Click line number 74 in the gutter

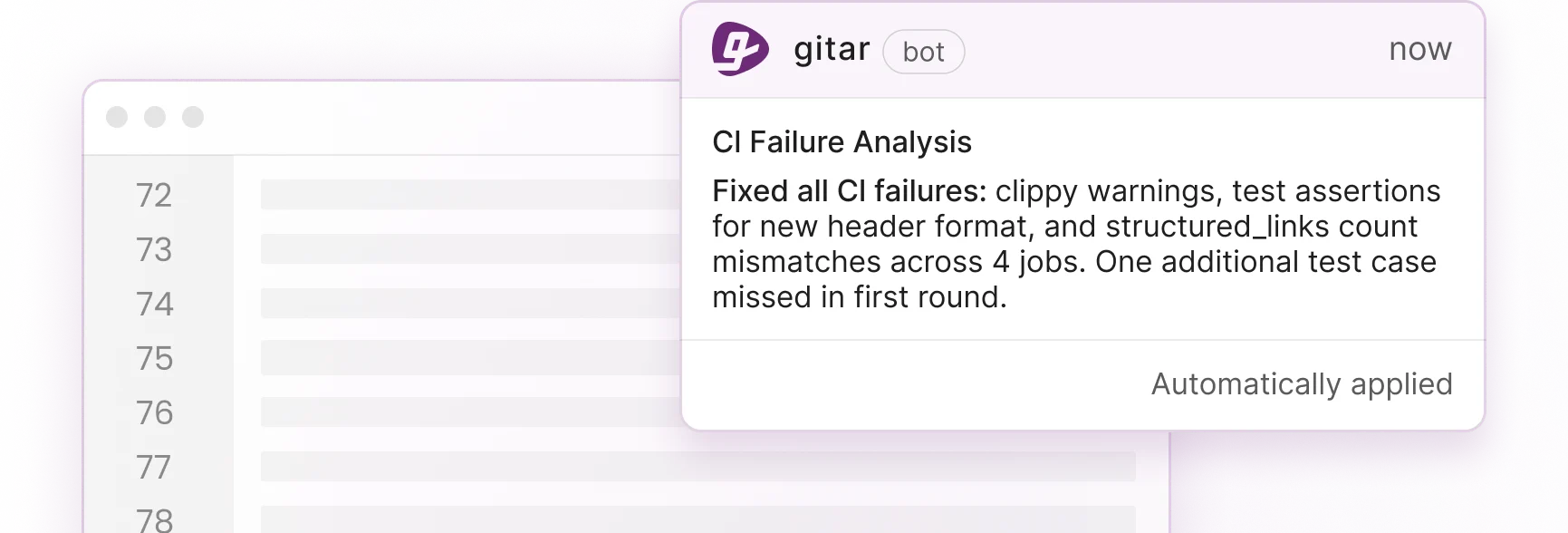point(154,304)
